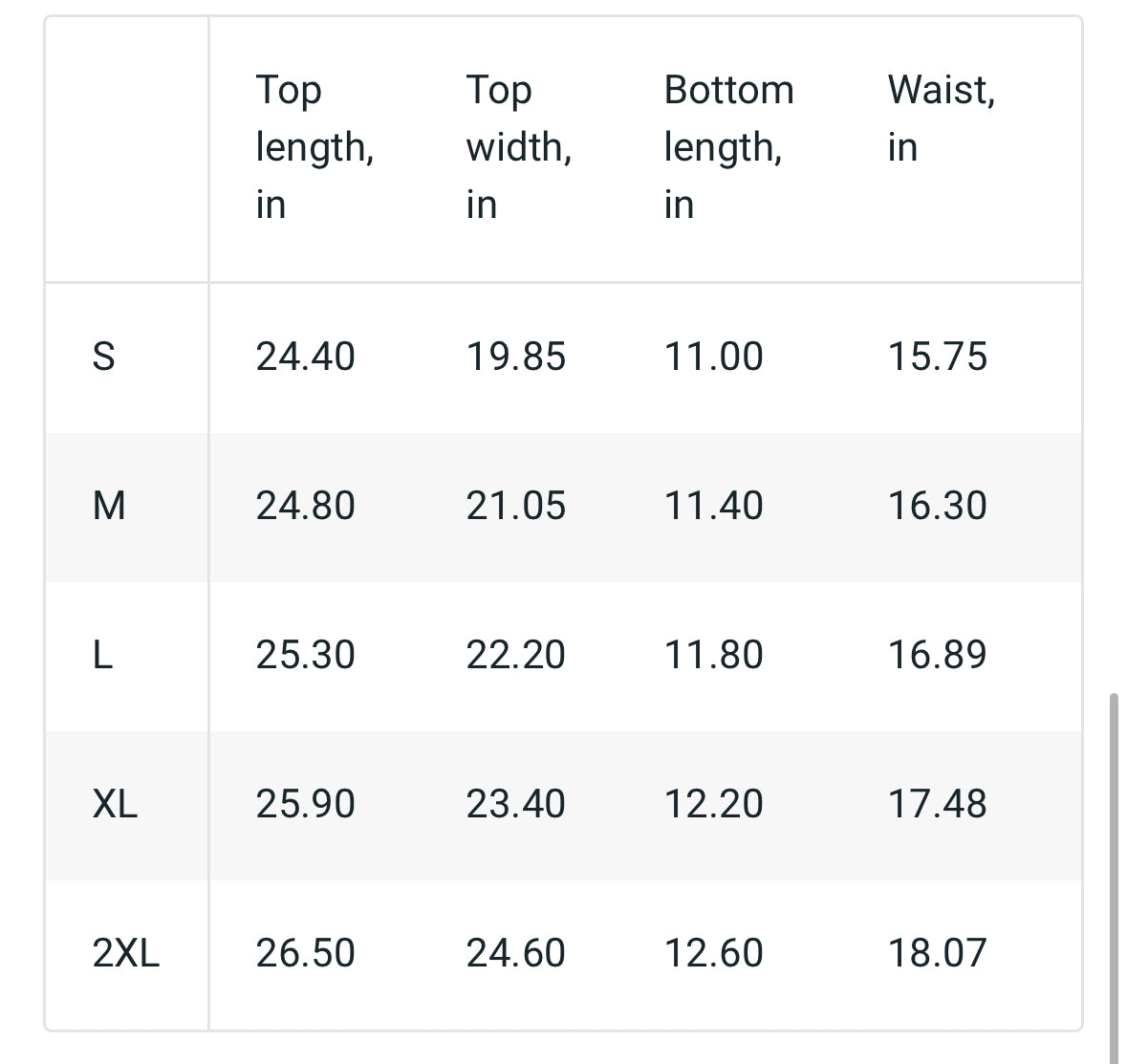Image resolution: width=1127 pixels, height=1064 pixels.
Task: Click the S top length value 24.40
Action: click(x=305, y=358)
